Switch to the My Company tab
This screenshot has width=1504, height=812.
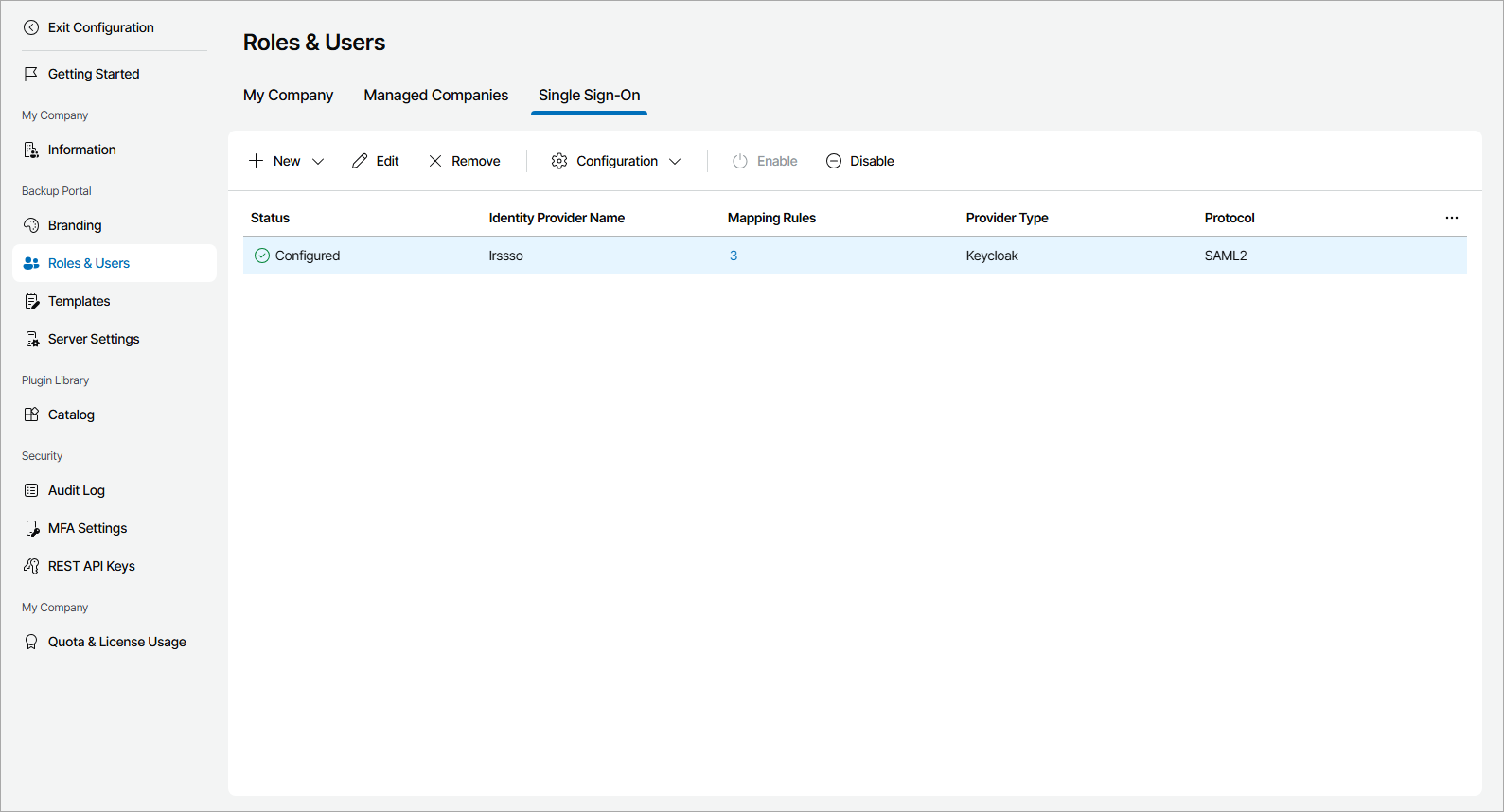[x=288, y=96]
